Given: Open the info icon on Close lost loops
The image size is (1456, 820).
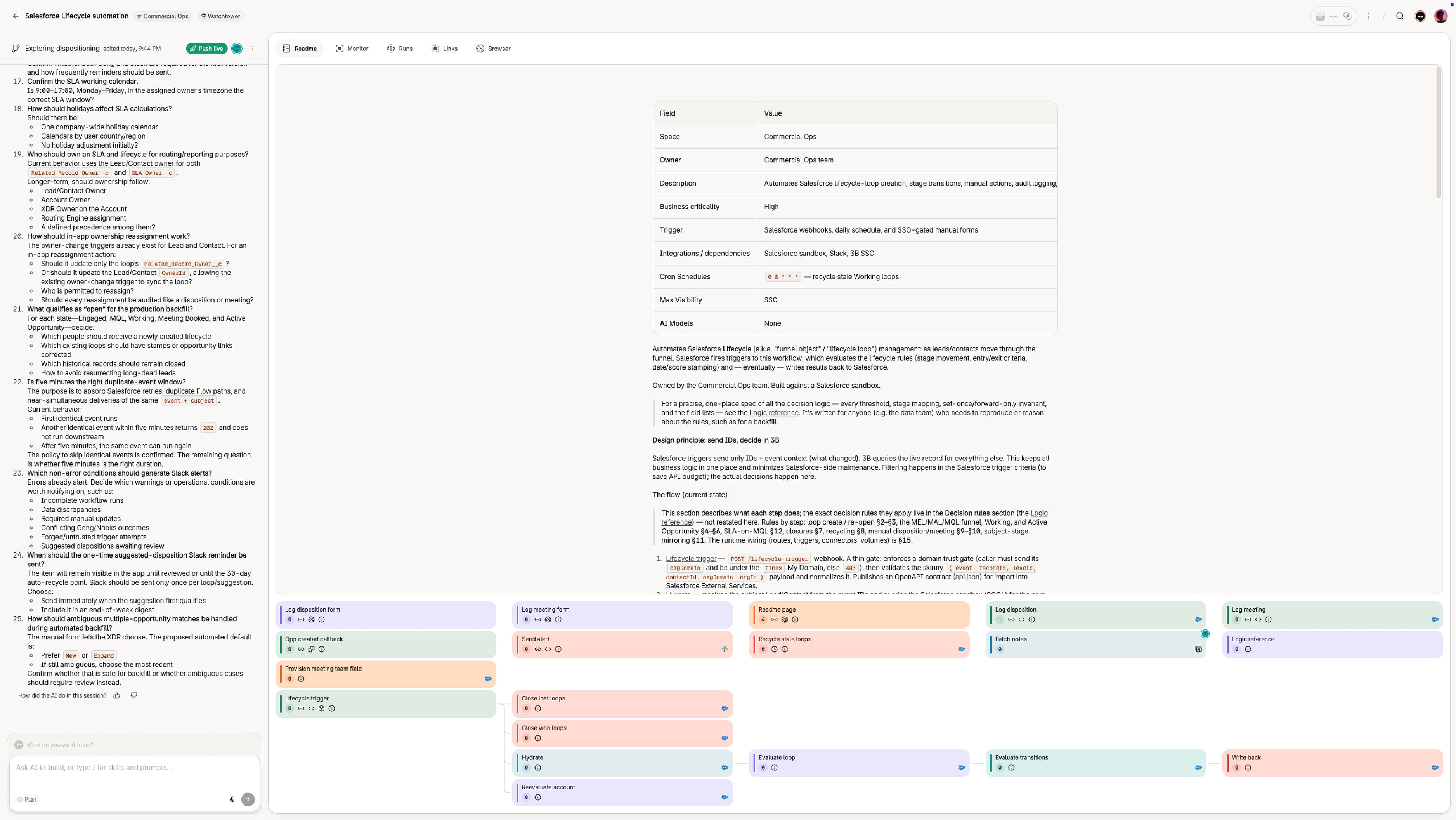Looking at the screenshot, I should [x=537, y=709].
